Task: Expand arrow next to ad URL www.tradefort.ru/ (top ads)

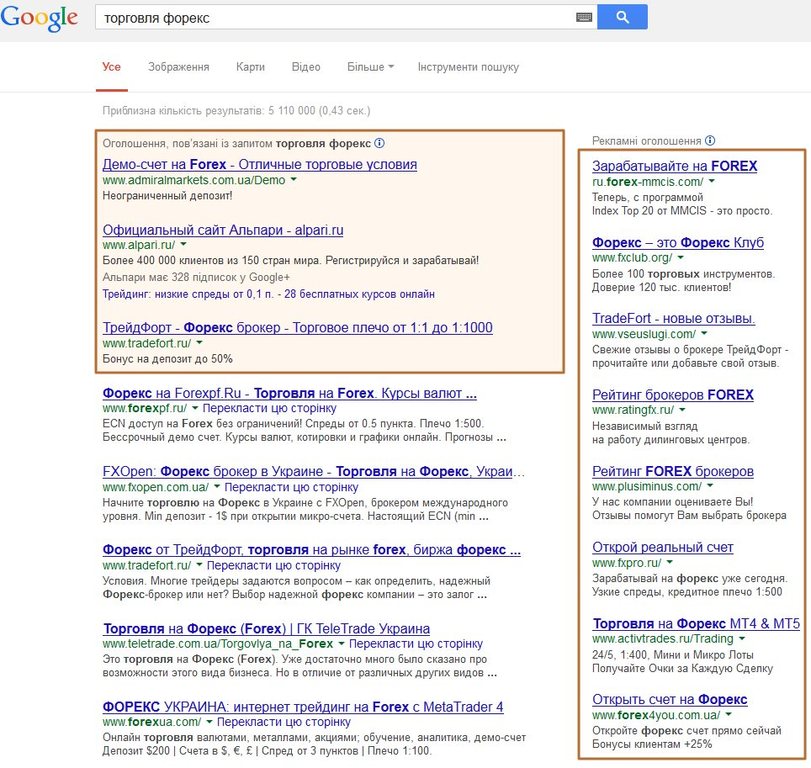Action: 199,342
